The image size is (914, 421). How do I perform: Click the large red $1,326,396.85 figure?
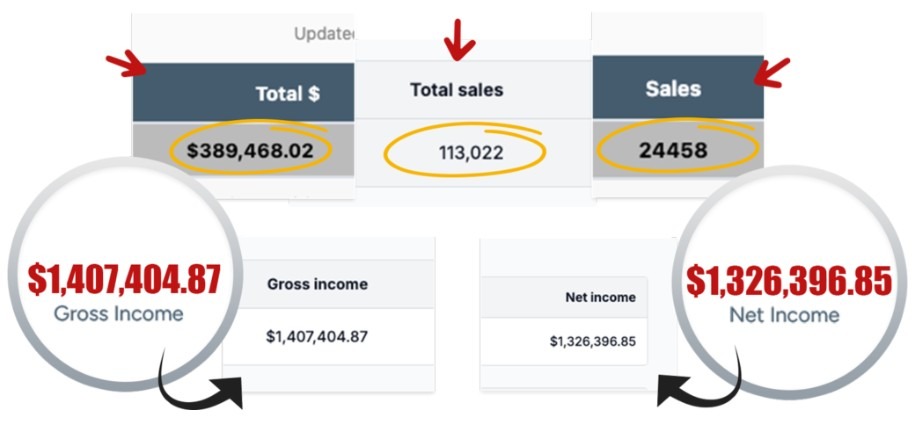click(x=787, y=282)
